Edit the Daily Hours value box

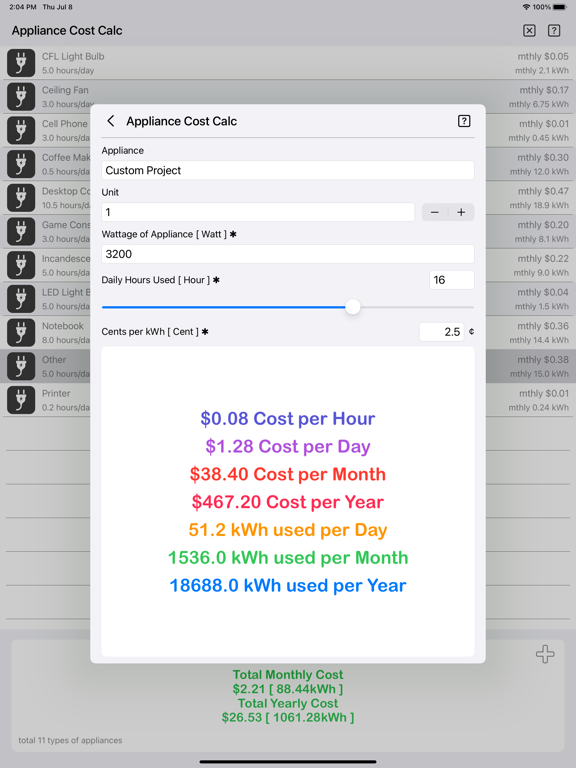pyautogui.click(x=452, y=280)
